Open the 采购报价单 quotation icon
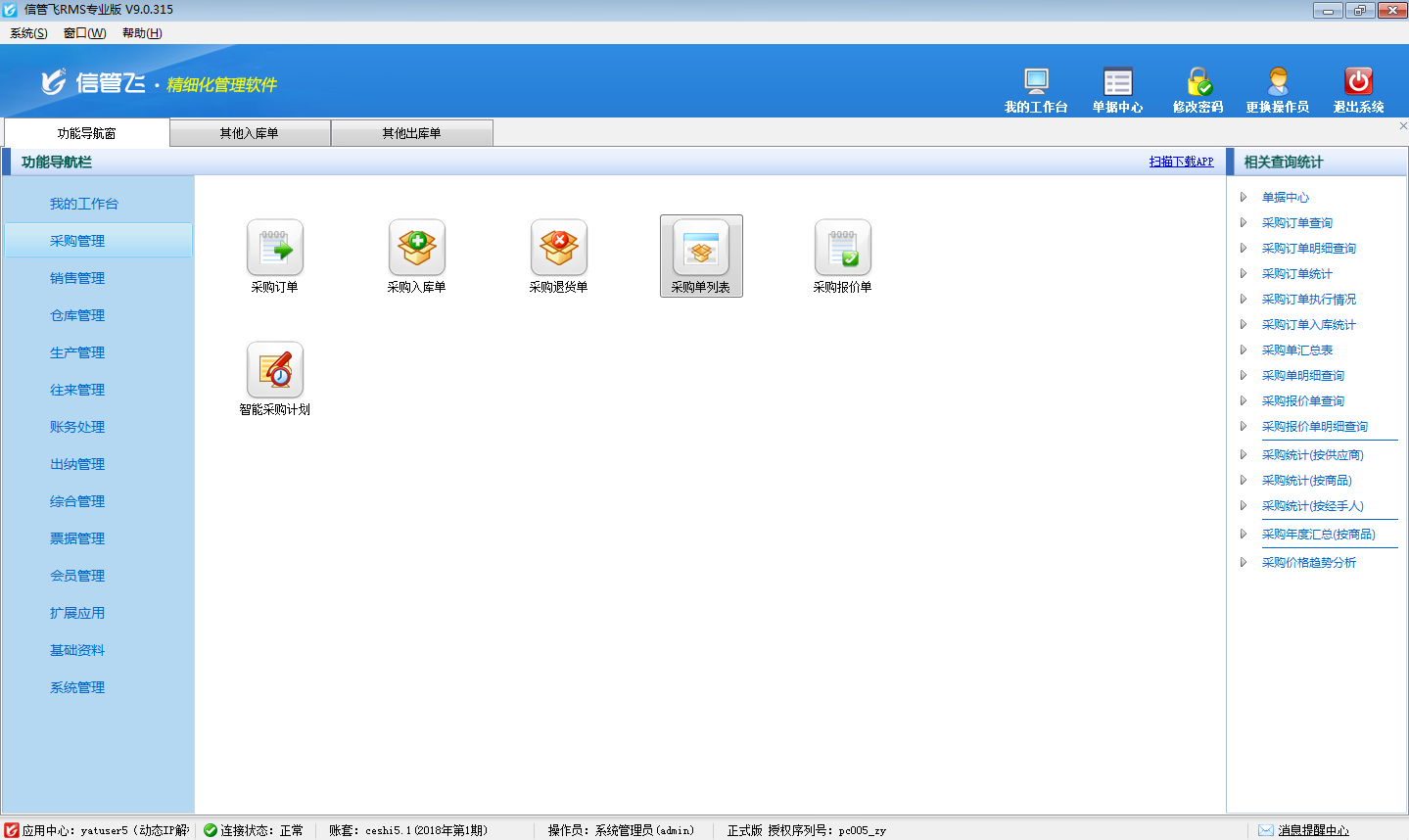 [842, 249]
